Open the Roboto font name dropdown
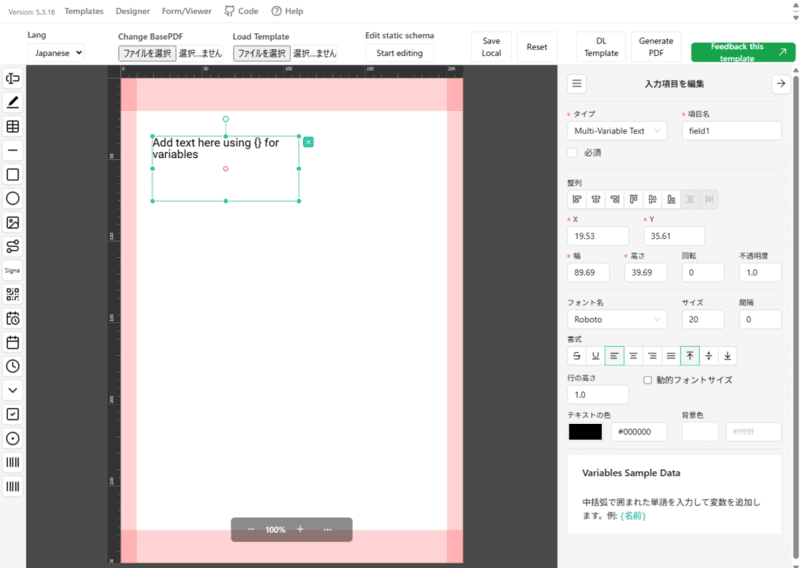The height and width of the screenshot is (568, 800). tap(617, 319)
